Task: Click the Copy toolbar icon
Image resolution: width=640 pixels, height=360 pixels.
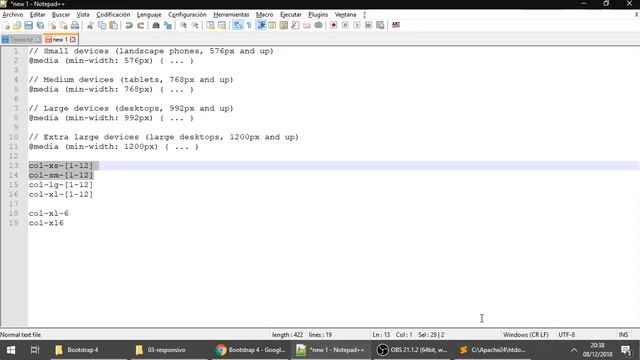Action: 102,25
